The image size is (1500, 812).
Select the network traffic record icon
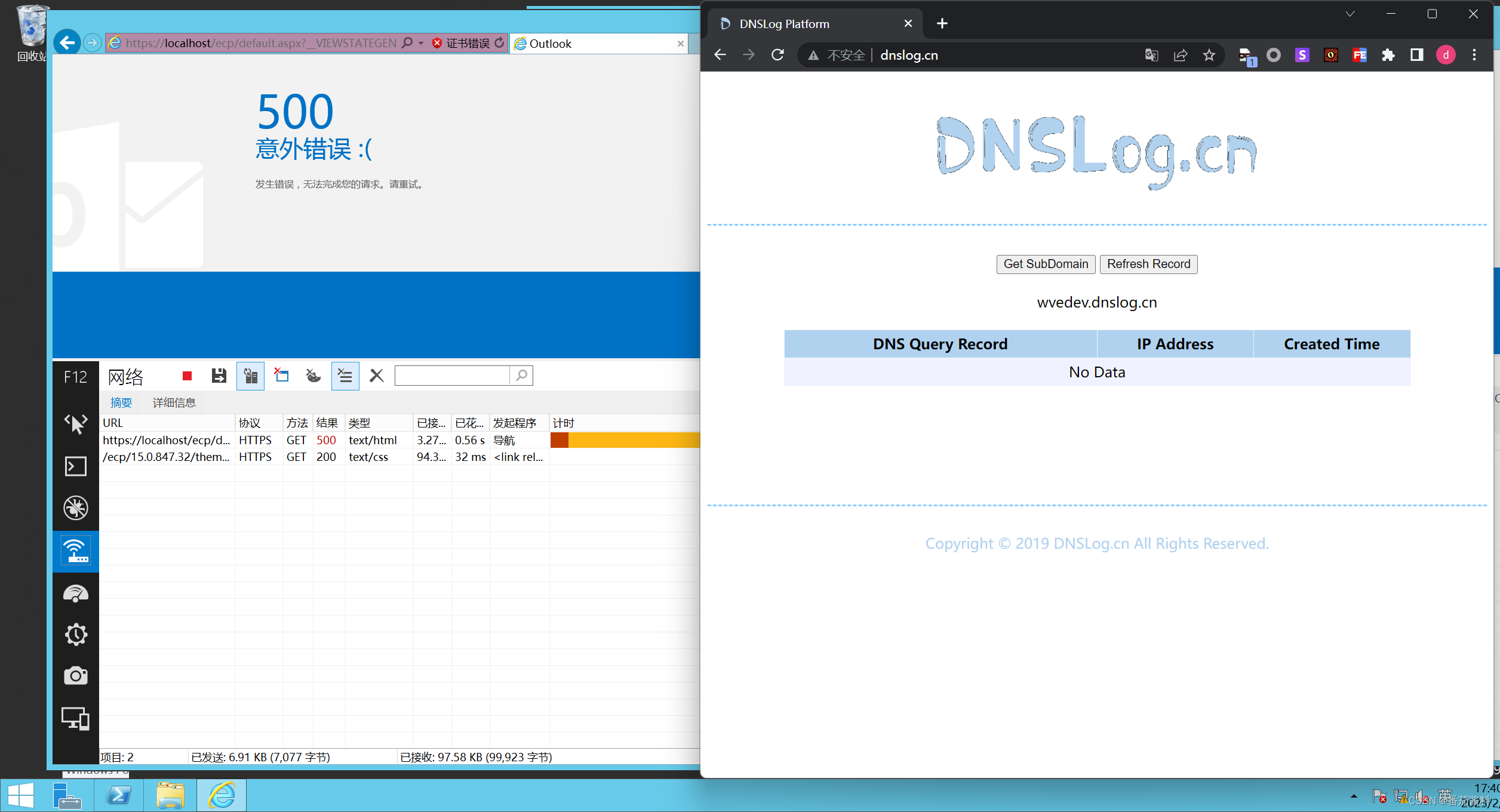pos(187,375)
